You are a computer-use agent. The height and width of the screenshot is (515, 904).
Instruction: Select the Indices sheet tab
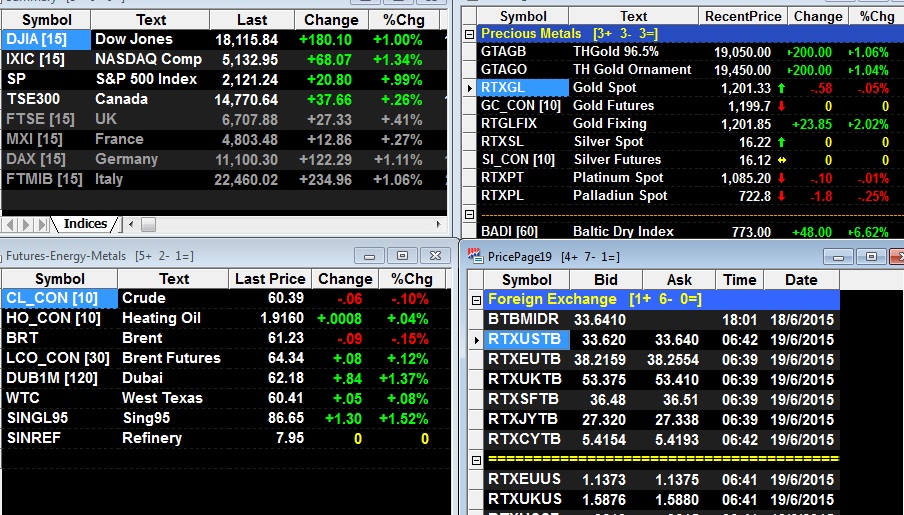85,224
